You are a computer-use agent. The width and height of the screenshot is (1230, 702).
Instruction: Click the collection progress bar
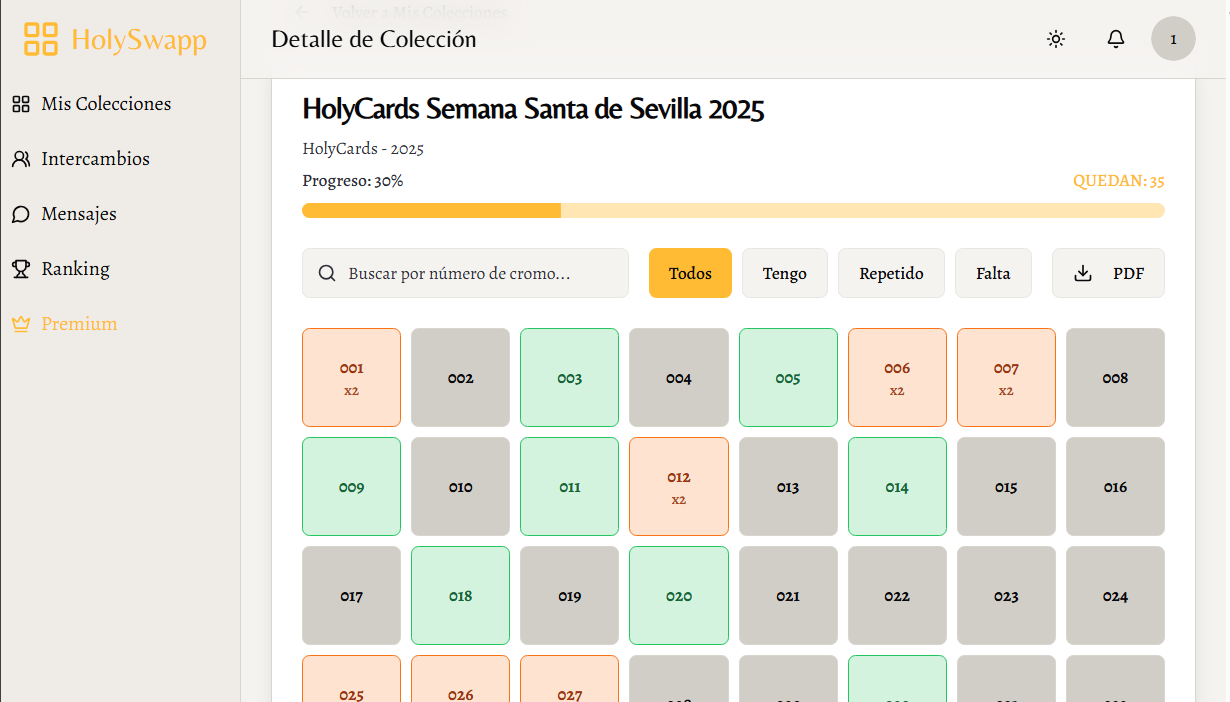pos(733,211)
